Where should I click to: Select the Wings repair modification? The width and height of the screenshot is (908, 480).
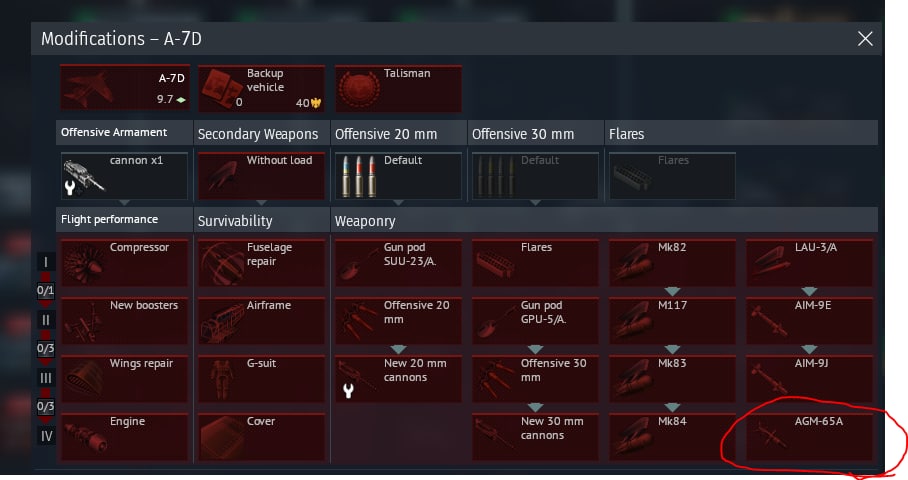pyautogui.click(x=125, y=379)
